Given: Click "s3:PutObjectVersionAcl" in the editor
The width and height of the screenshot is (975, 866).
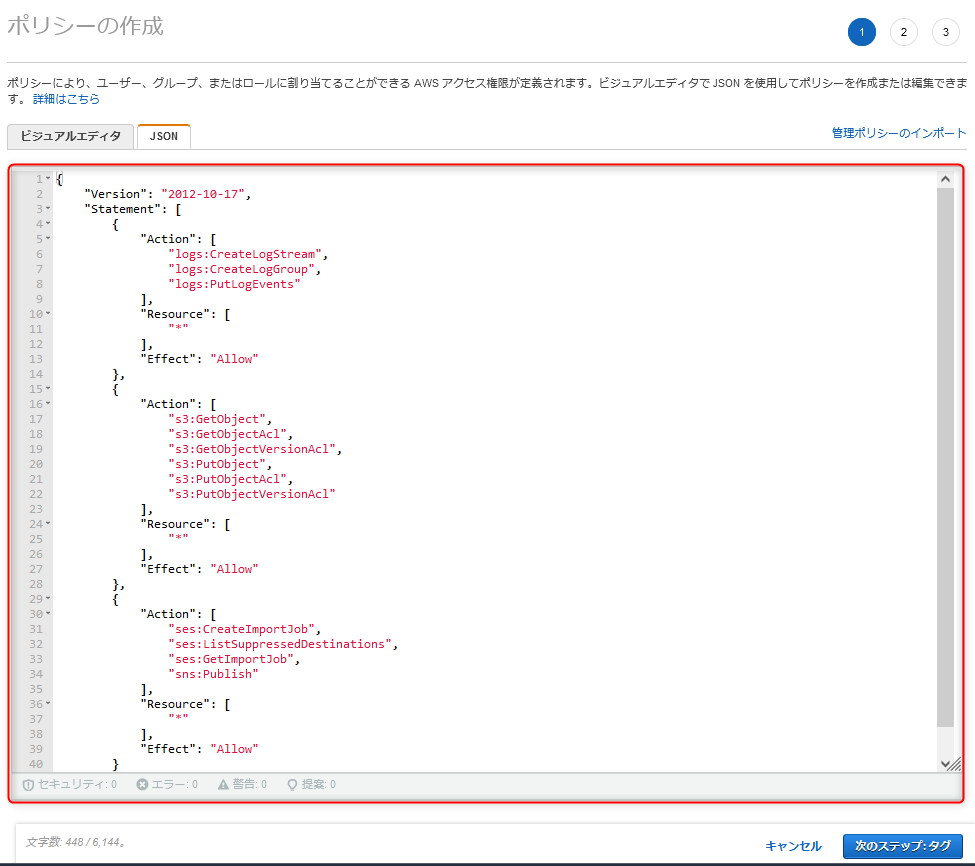Looking at the screenshot, I should (x=252, y=494).
